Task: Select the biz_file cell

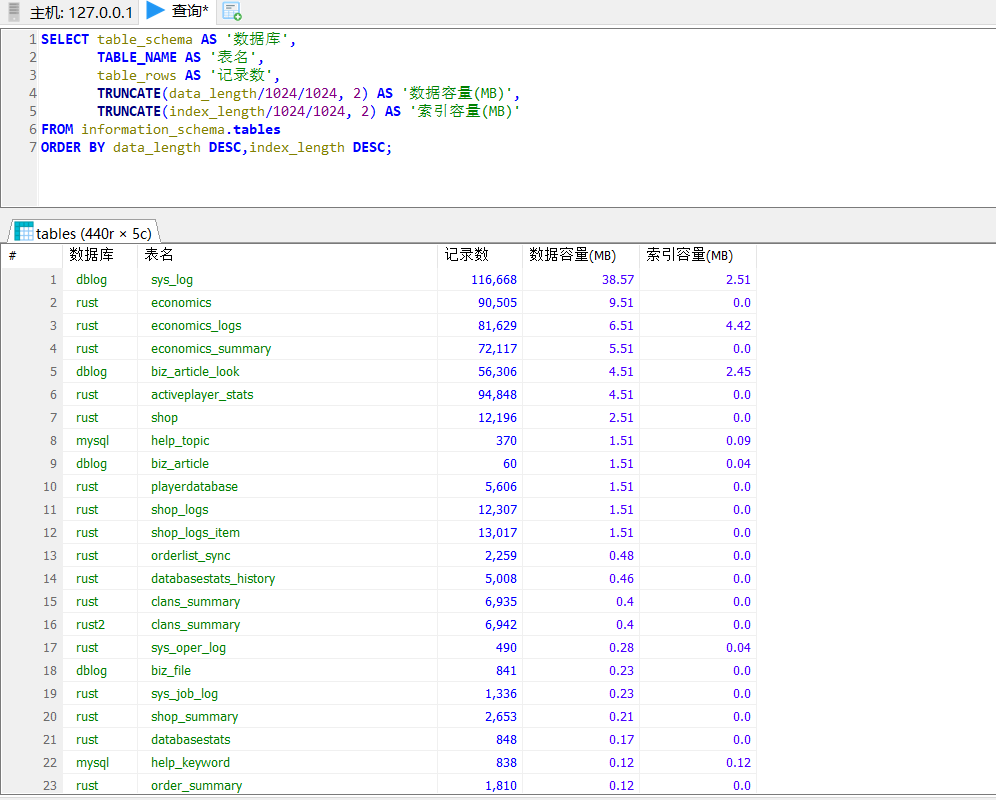Action: coord(287,670)
